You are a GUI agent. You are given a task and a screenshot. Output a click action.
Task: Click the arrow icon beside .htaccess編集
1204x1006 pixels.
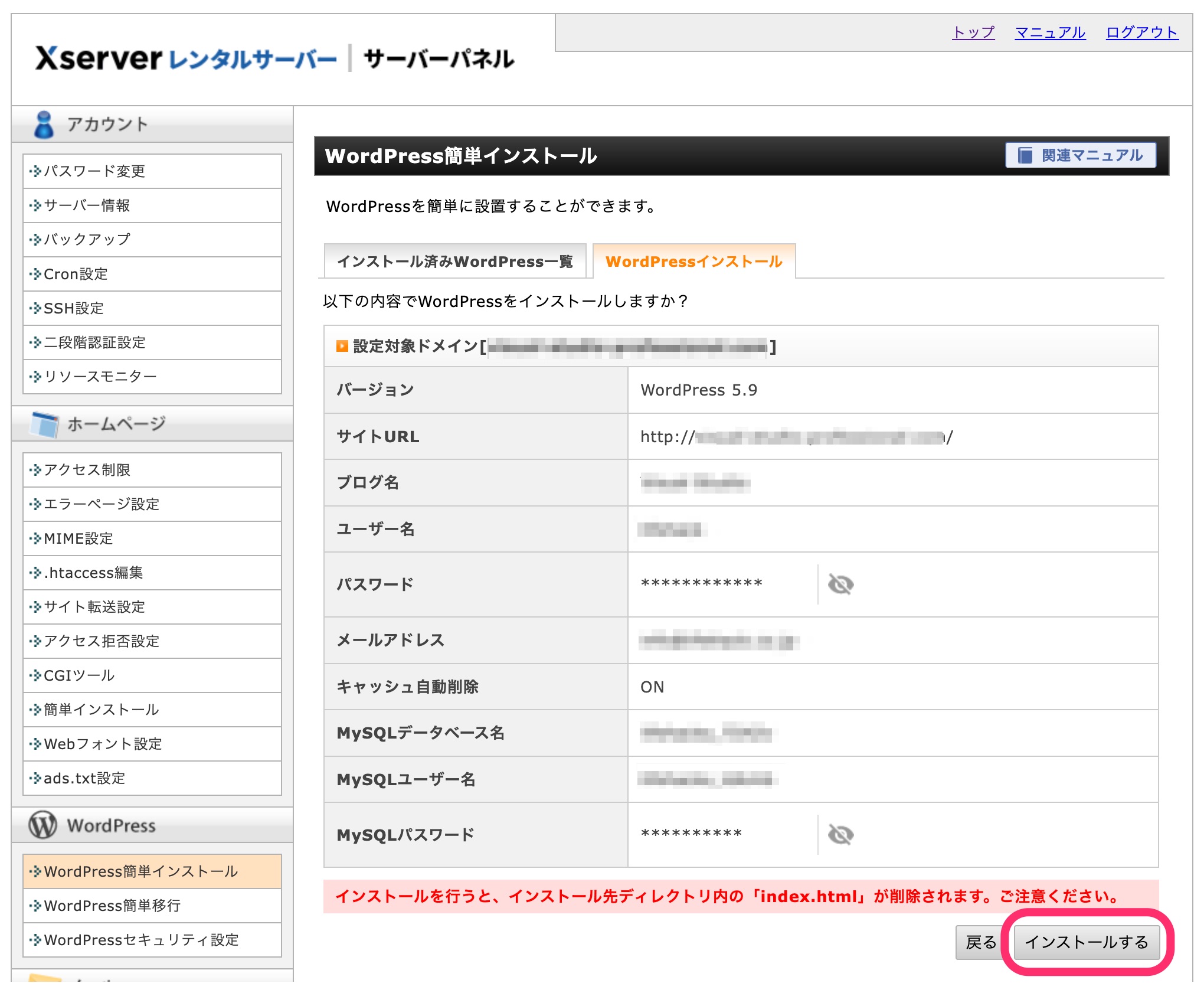35,573
